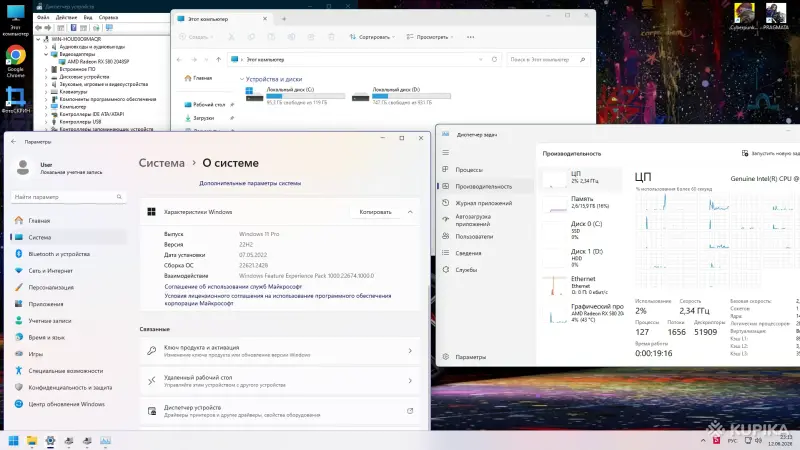The width and height of the screenshot is (800, 450).
Task: Open File Explorer from the taskbar
Action: point(32,440)
